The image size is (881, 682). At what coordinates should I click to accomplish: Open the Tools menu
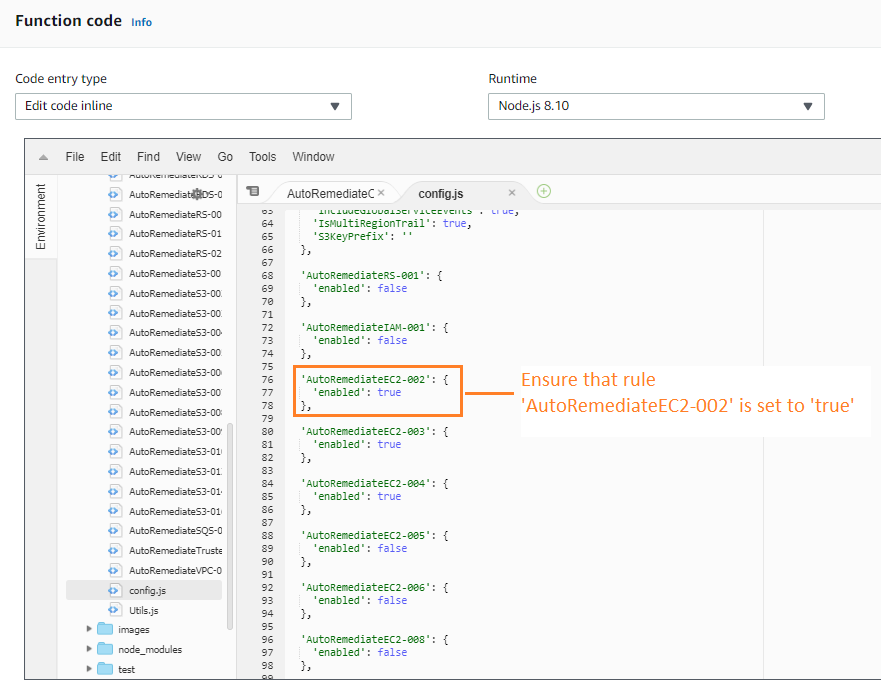click(262, 156)
